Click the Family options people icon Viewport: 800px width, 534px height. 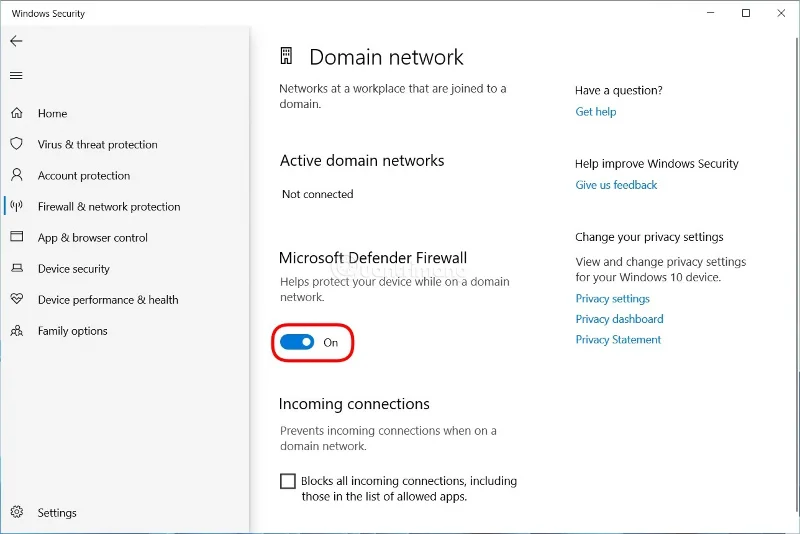tap(17, 330)
